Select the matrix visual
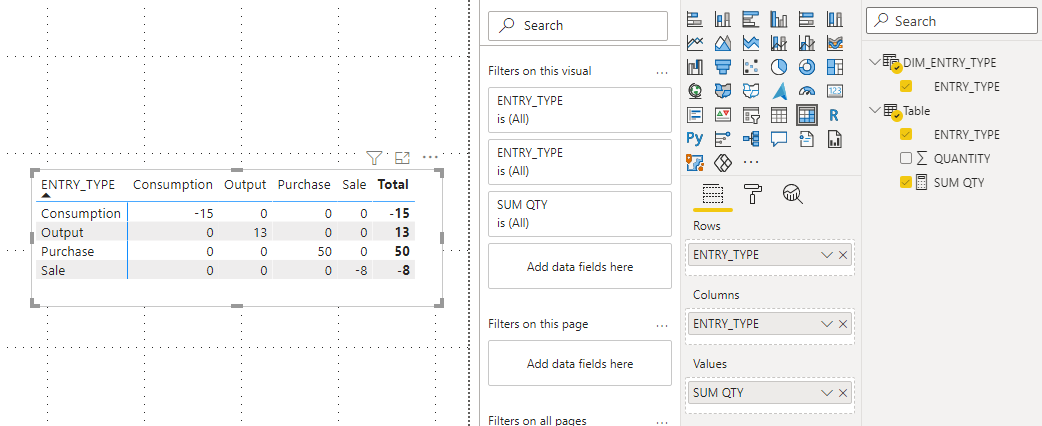 coord(807,115)
